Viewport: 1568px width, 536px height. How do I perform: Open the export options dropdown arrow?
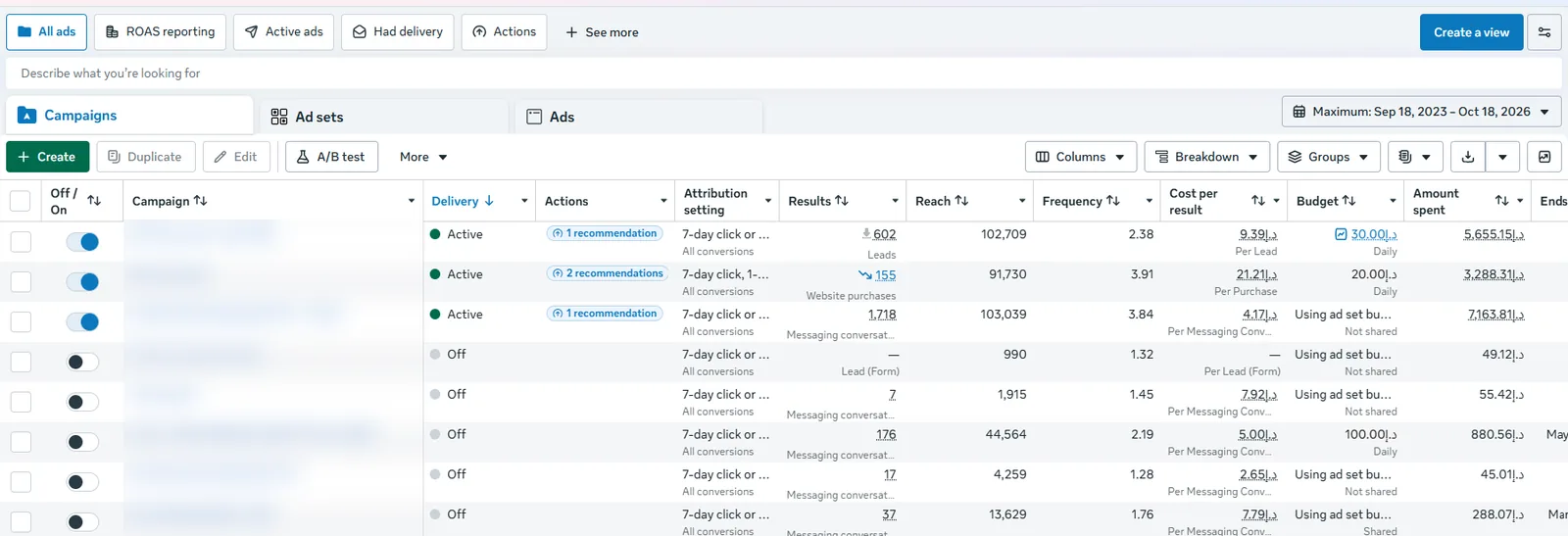coord(1502,157)
